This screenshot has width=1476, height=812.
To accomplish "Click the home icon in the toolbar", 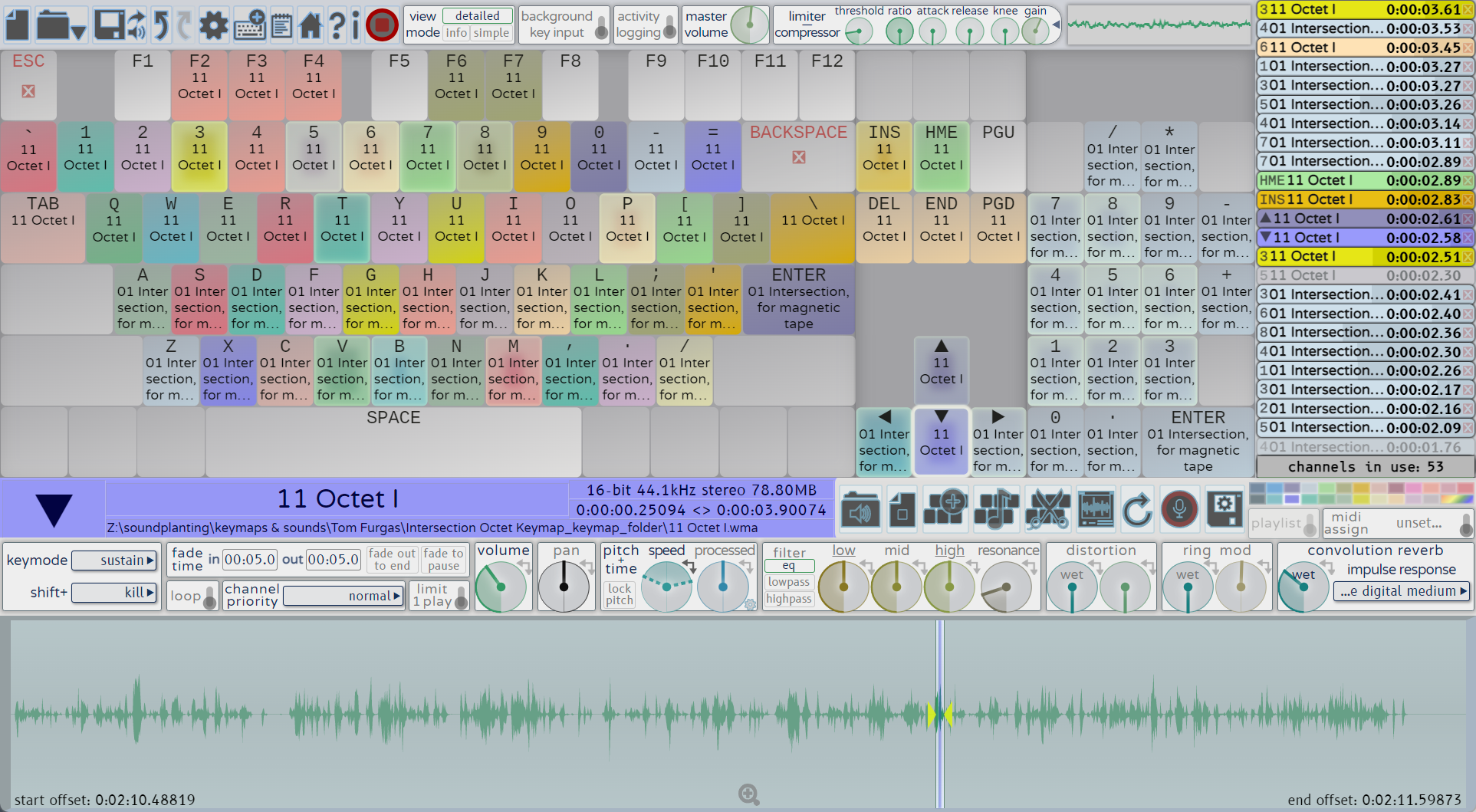I will coord(311,25).
